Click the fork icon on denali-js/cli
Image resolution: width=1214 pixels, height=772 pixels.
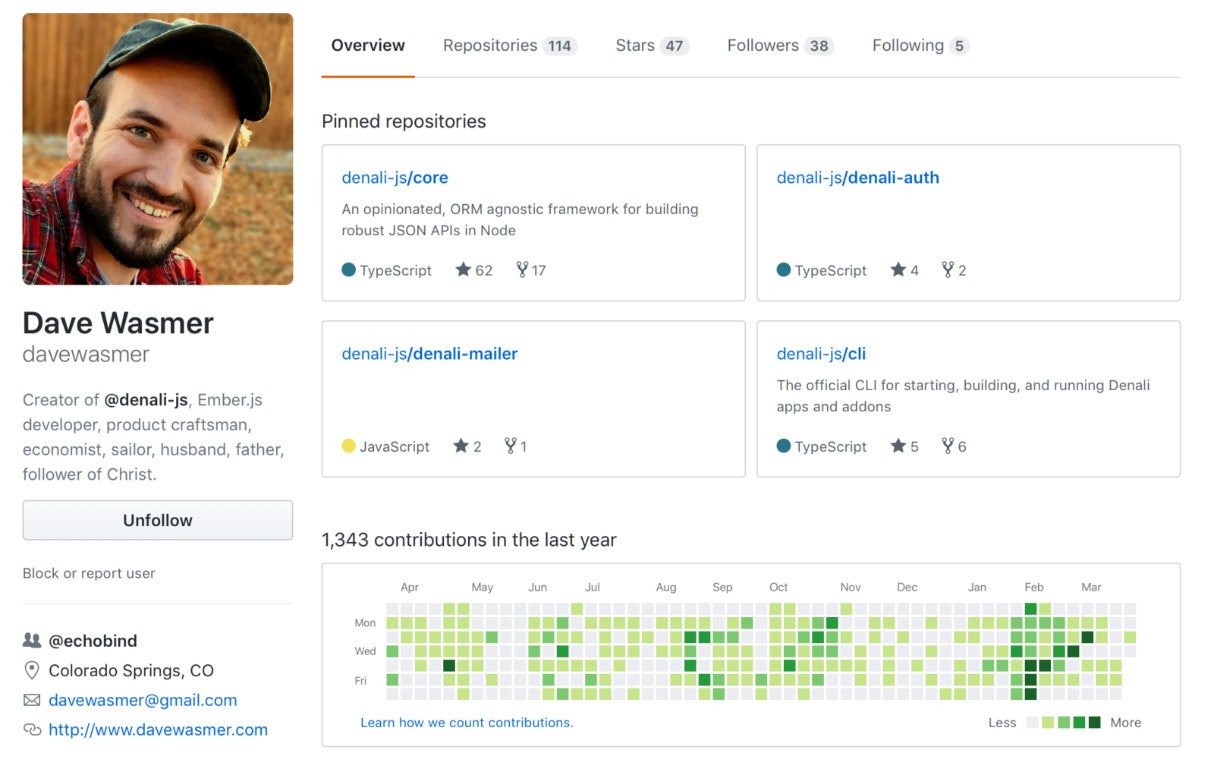pos(947,446)
